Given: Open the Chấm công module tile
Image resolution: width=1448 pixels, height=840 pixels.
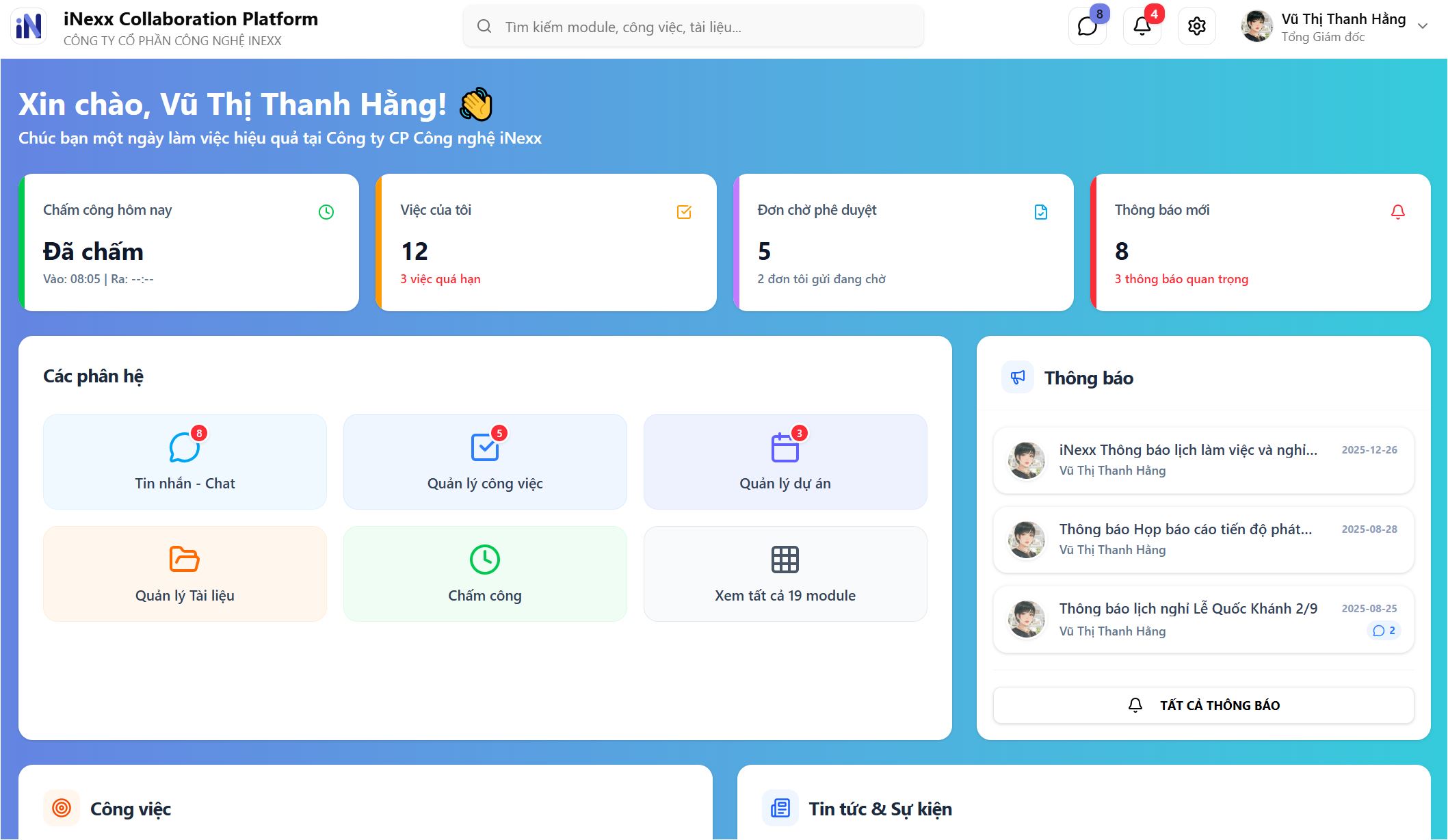Looking at the screenshot, I should [x=485, y=574].
